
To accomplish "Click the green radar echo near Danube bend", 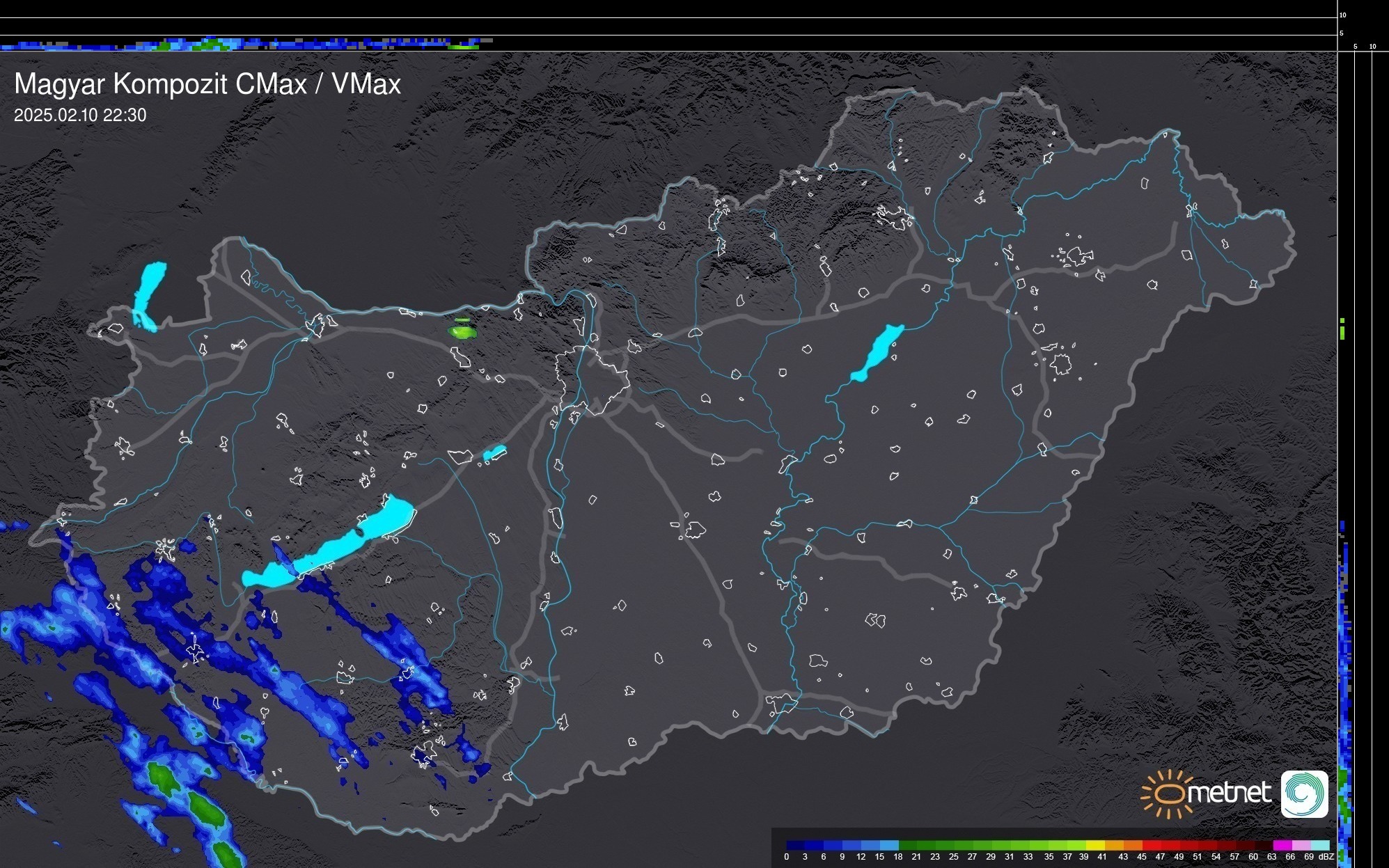I will coord(462,331).
